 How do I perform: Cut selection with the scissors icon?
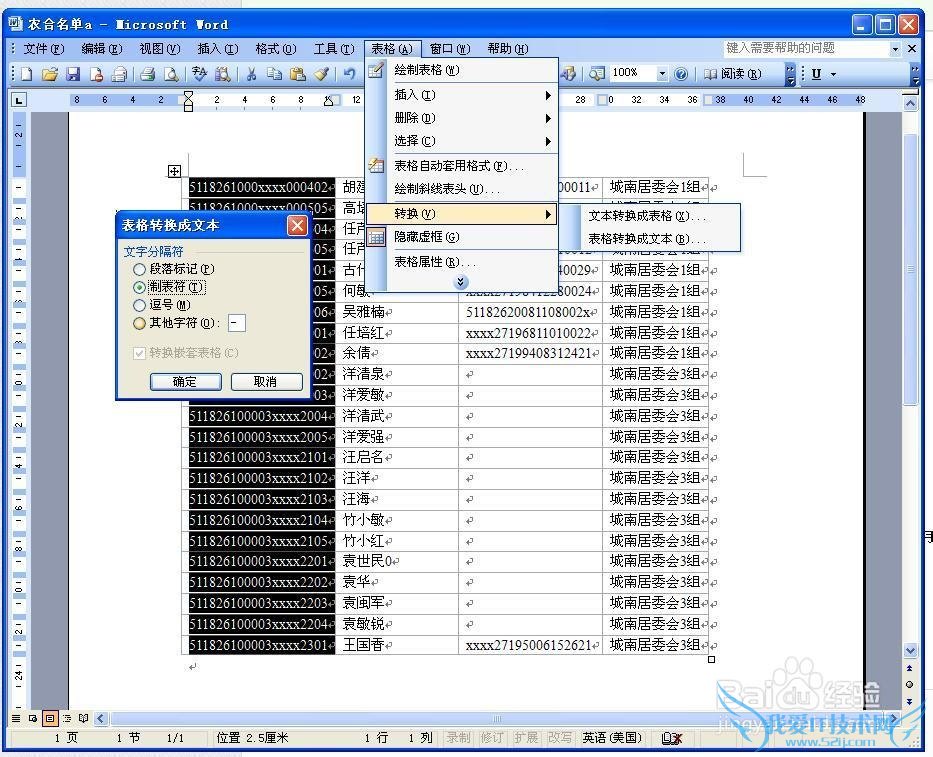[x=251, y=74]
